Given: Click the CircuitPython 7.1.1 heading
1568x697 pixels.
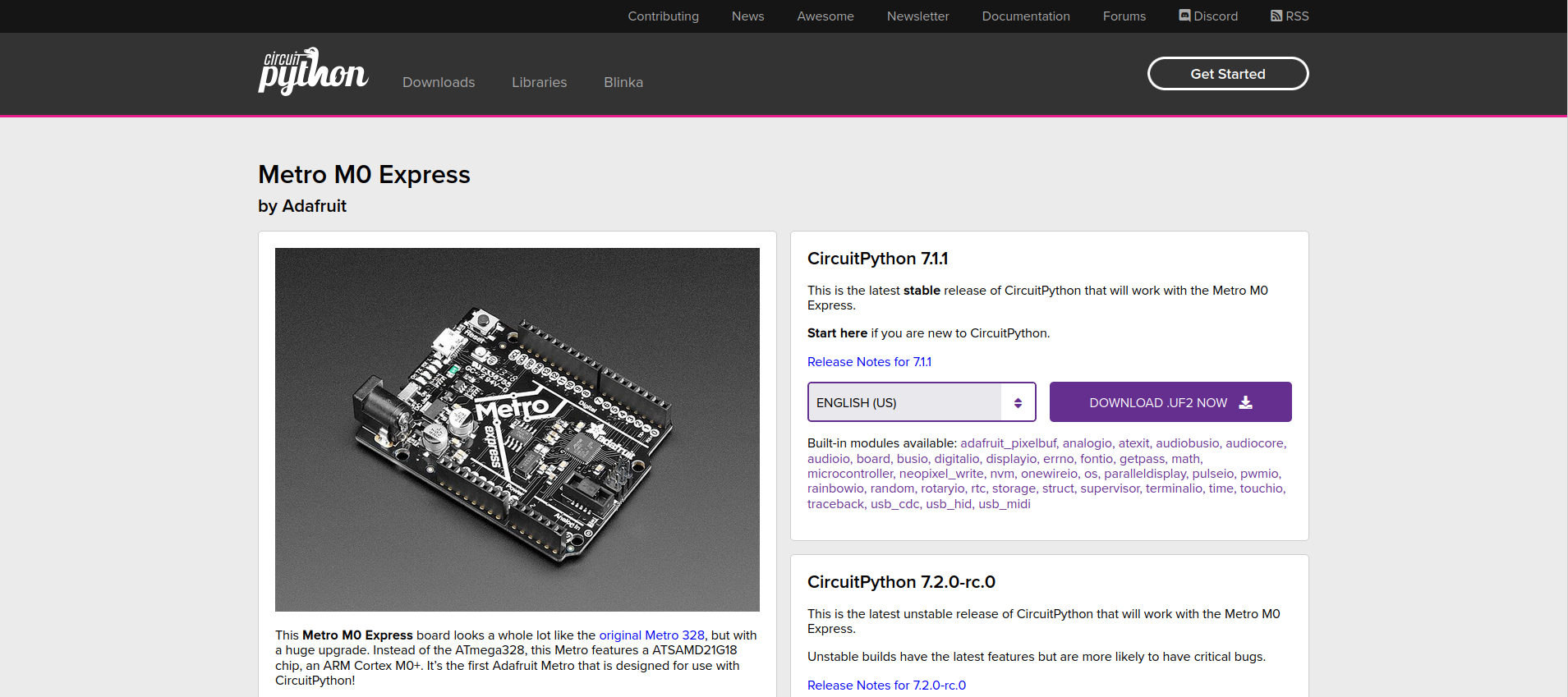Looking at the screenshot, I should pyautogui.click(x=877, y=259).
